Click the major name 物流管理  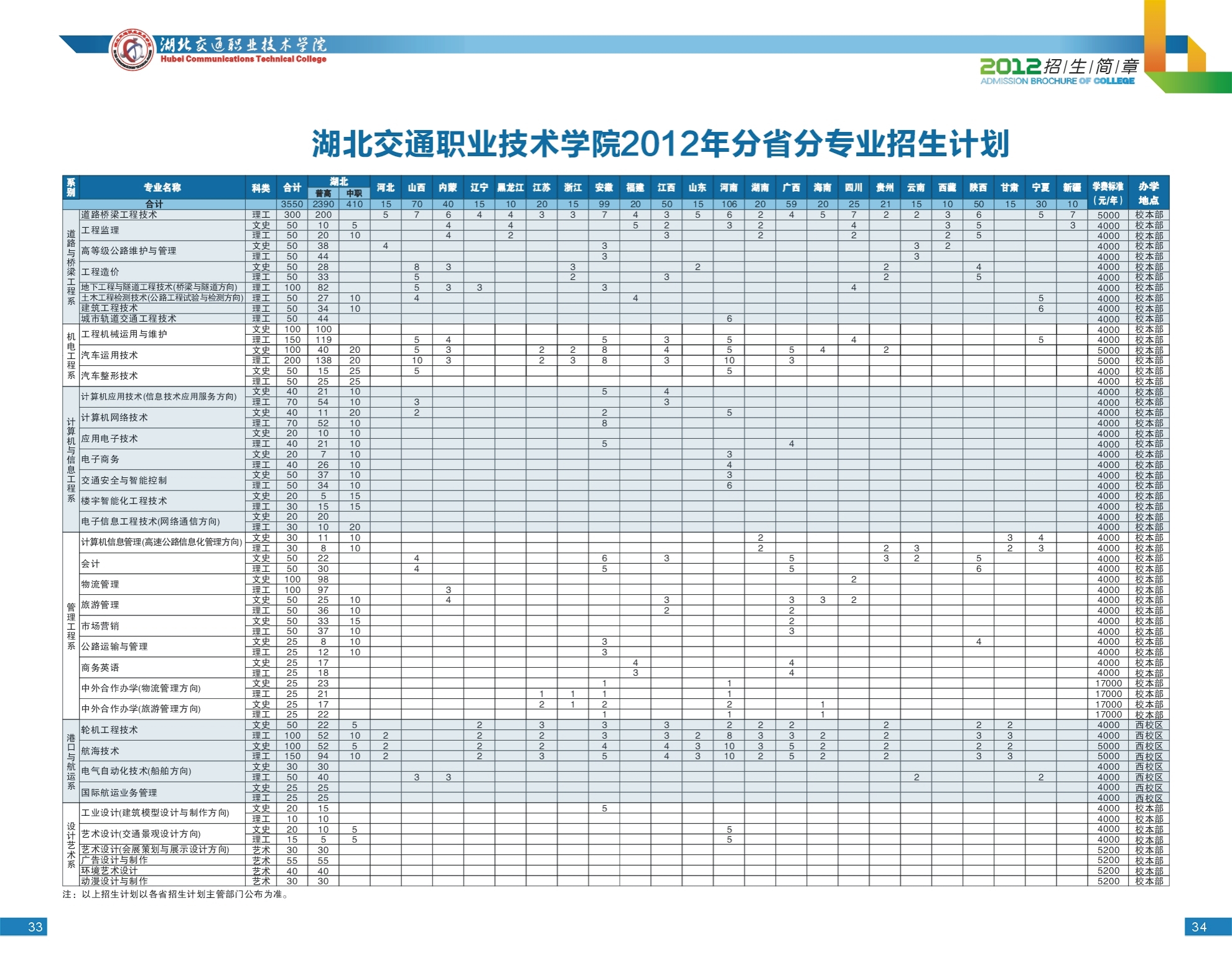(x=100, y=584)
